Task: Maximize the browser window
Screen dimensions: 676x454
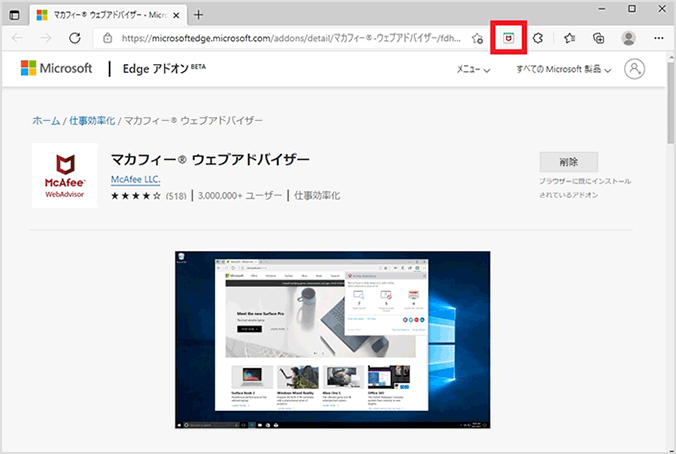Action: [632, 9]
